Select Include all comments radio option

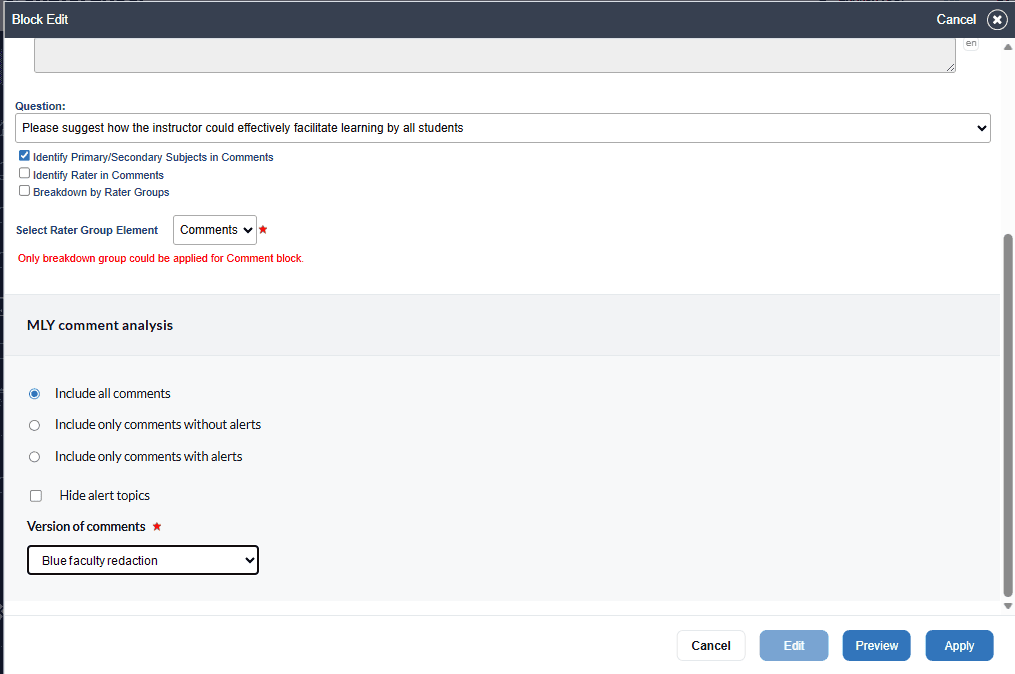click(35, 394)
